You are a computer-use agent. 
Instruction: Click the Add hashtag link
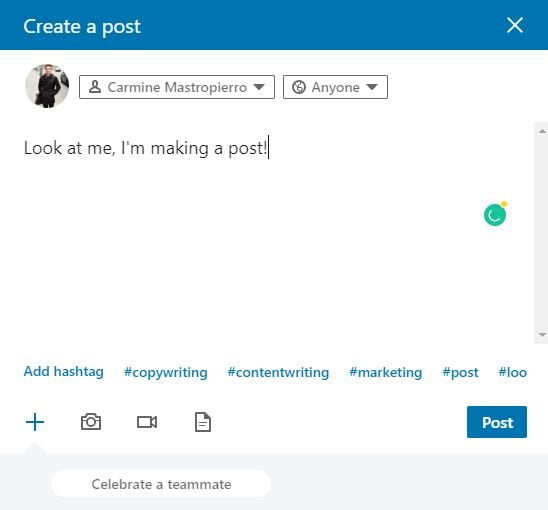coord(64,372)
